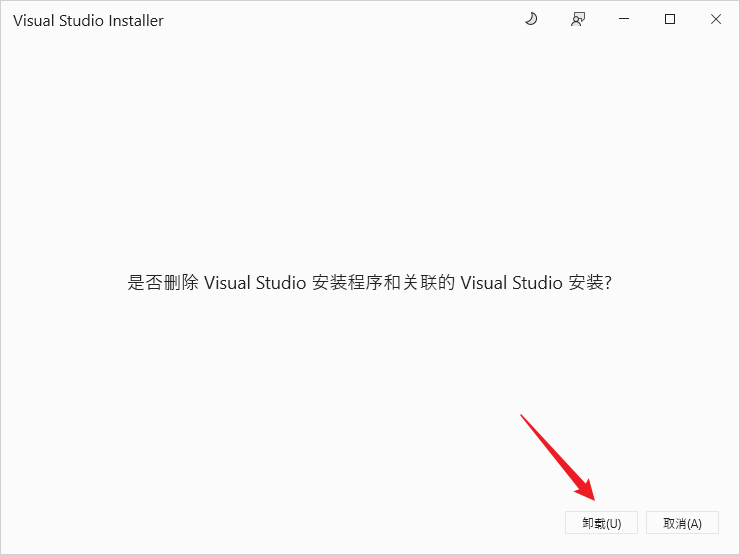Open the send feedback icon

[x=577, y=20]
